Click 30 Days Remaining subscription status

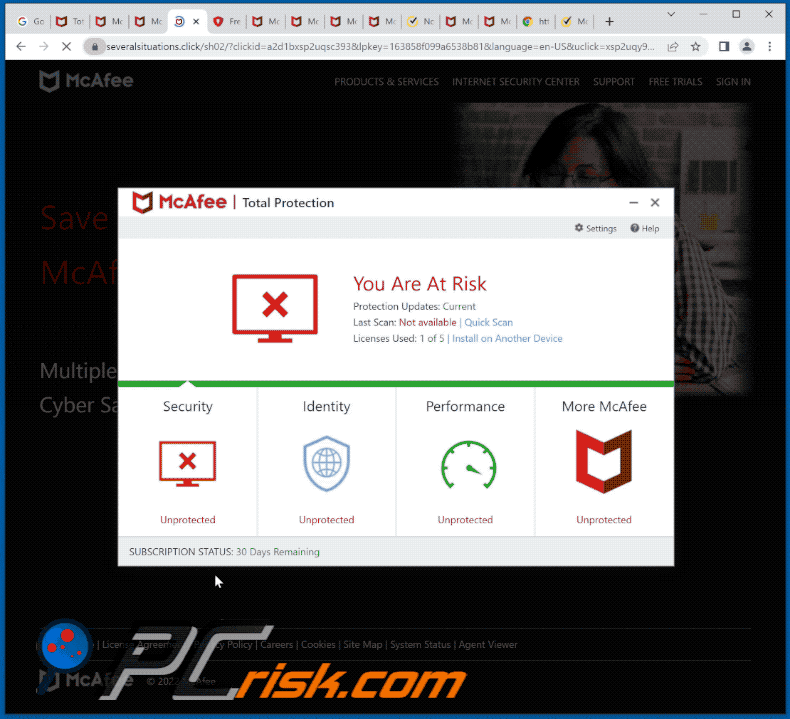[x=278, y=552]
